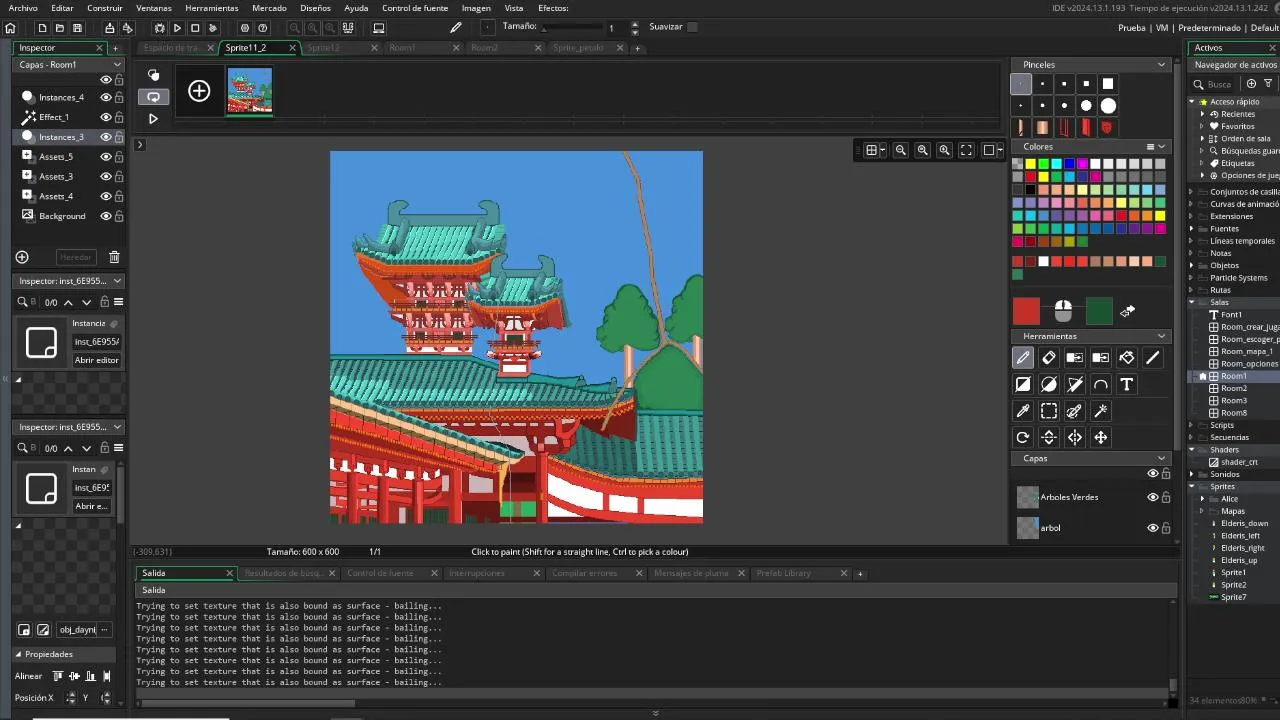The height and width of the screenshot is (720, 1280).
Task: Open the Help question mark icon
Action: pos(263,28)
